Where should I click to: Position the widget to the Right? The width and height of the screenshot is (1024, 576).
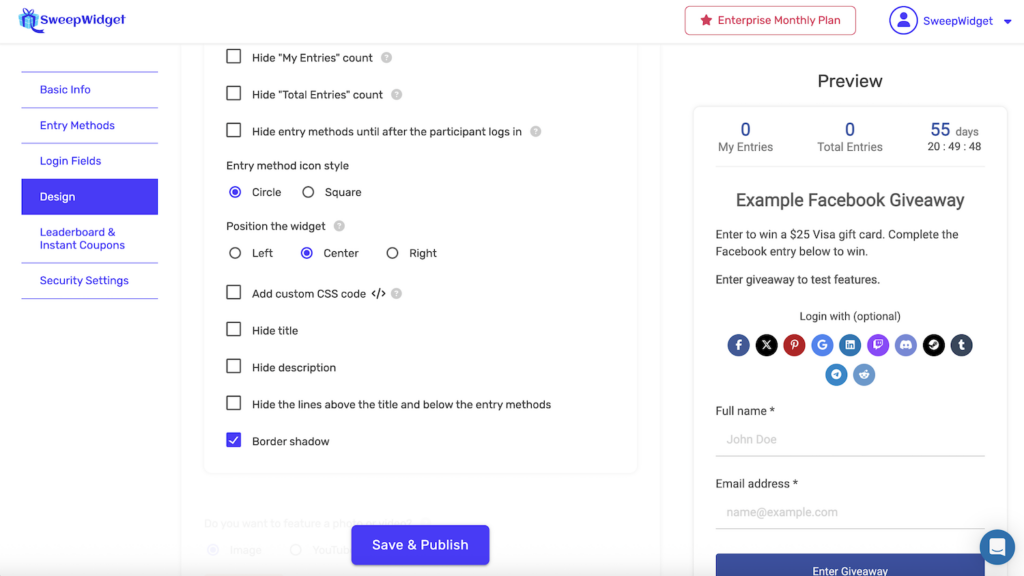pyautogui.click(x=393, y=253)
